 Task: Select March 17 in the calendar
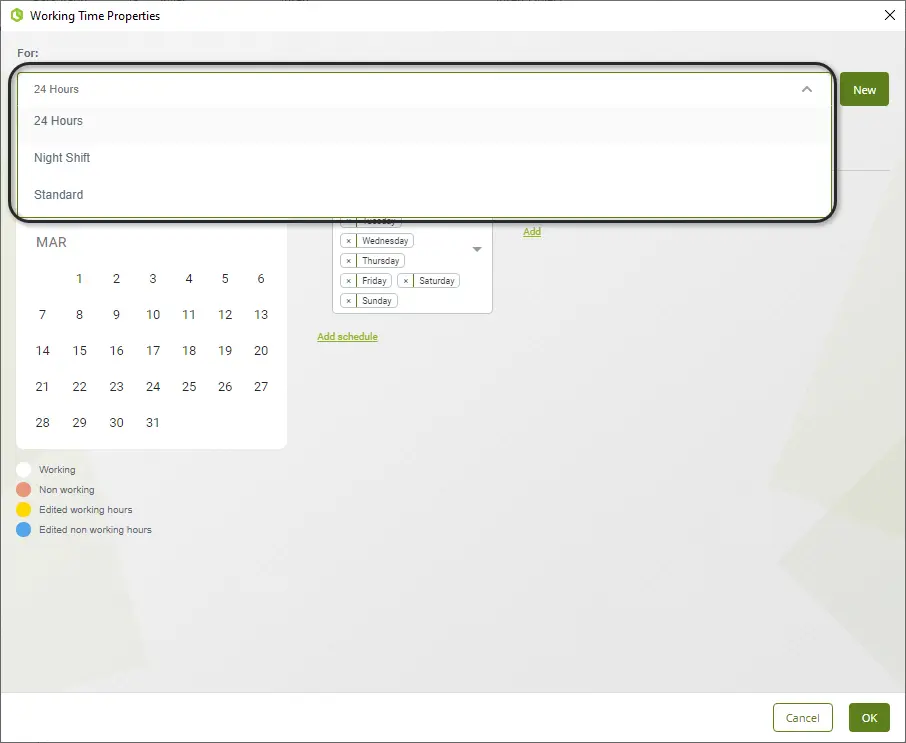(153, 351)
